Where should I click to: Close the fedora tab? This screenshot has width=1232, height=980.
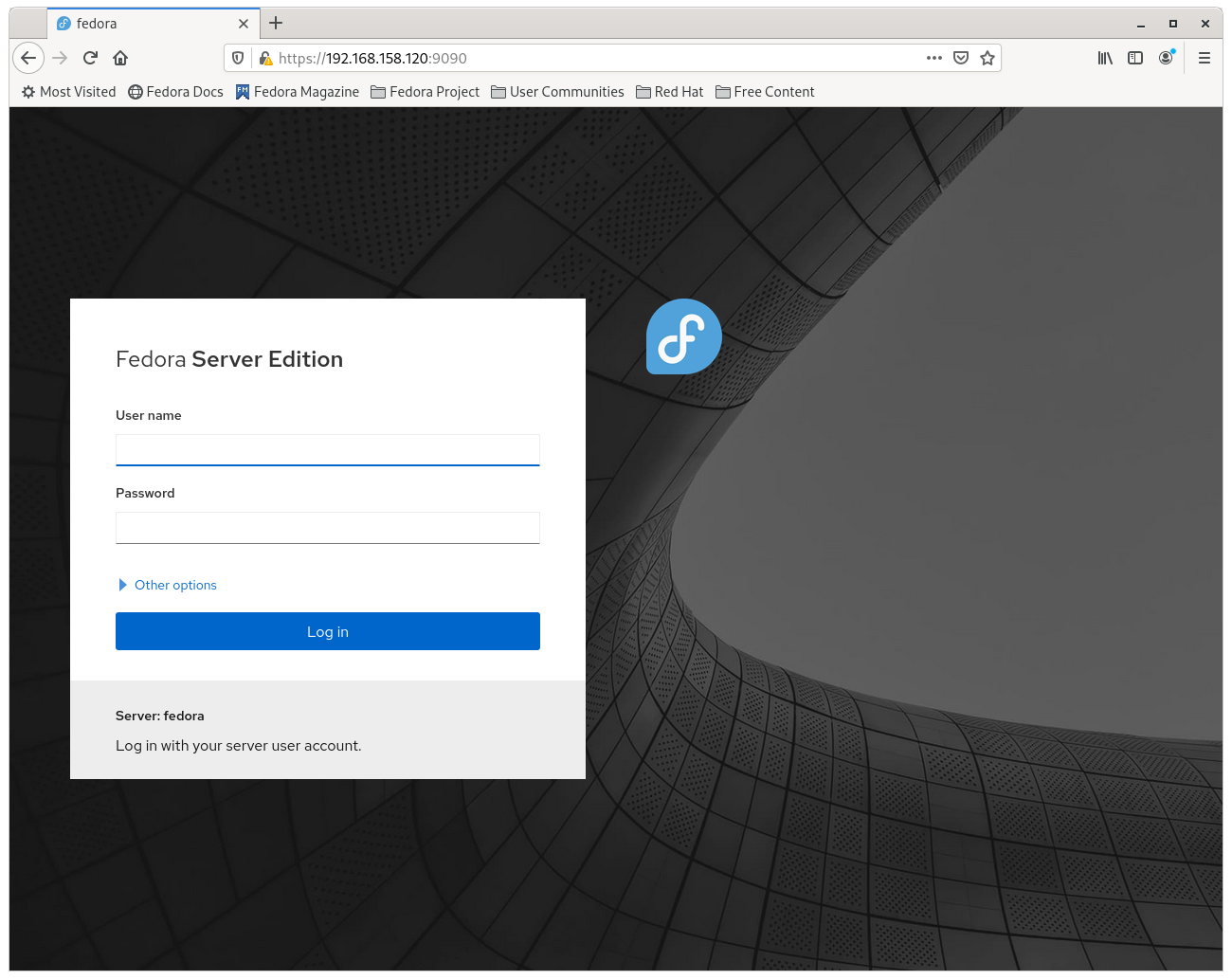click(x=244, y=24)
